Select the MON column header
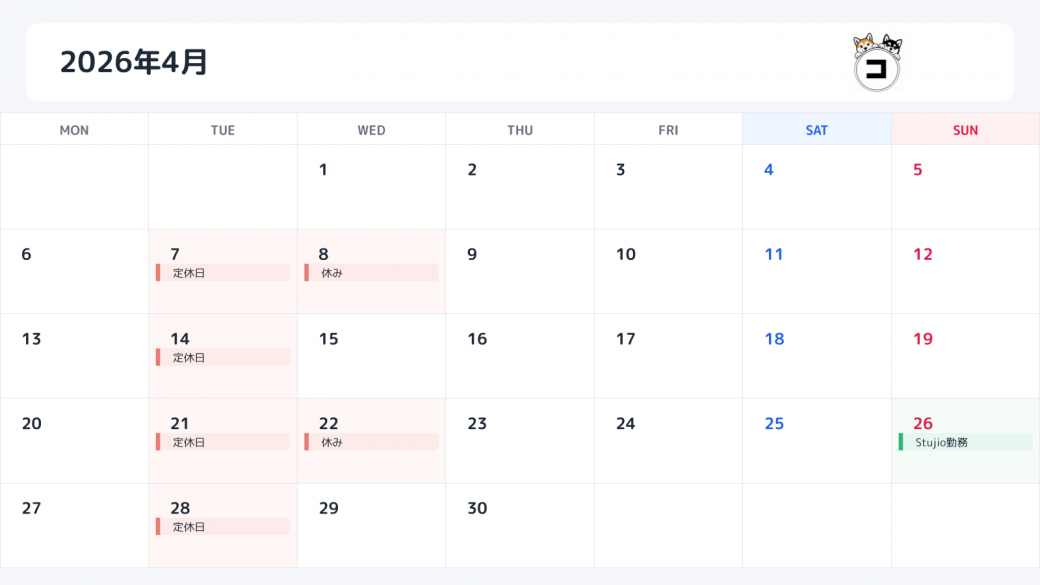 point(74,130)
